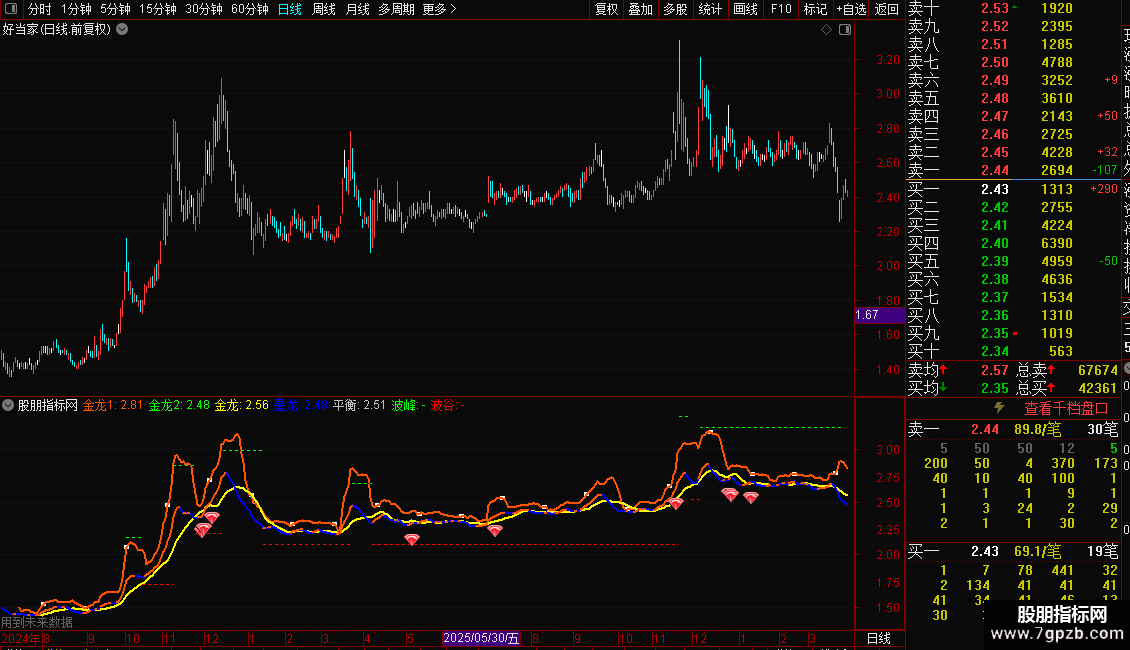The height and width of the screenshot is (650, 1130).
Task: Click the 卖十 row price 2.53
Action: (995, 8)
